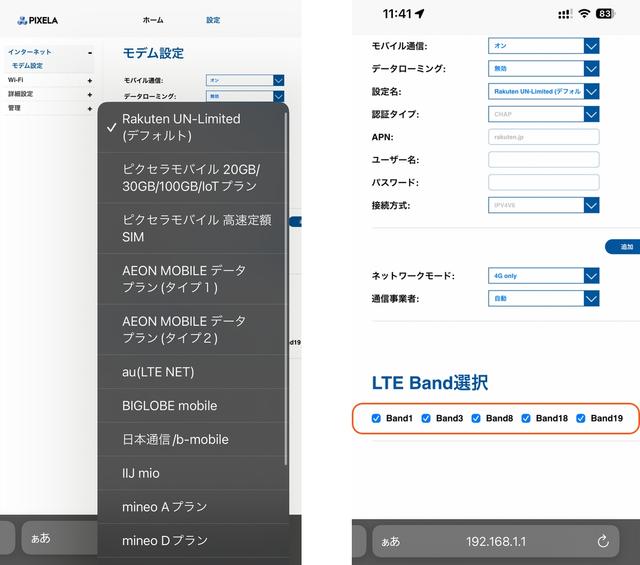Open データローミング dropdown in left screen
Screen dimensions: 640x565
[245, 96]
